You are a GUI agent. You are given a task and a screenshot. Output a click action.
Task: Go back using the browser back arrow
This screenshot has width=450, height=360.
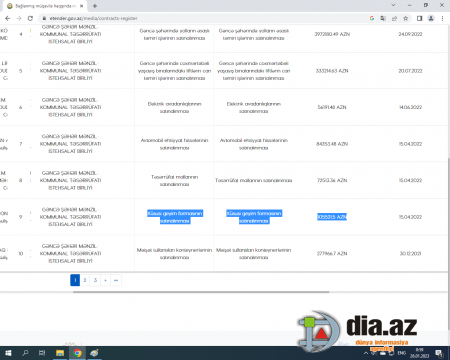tap(8, 18)
